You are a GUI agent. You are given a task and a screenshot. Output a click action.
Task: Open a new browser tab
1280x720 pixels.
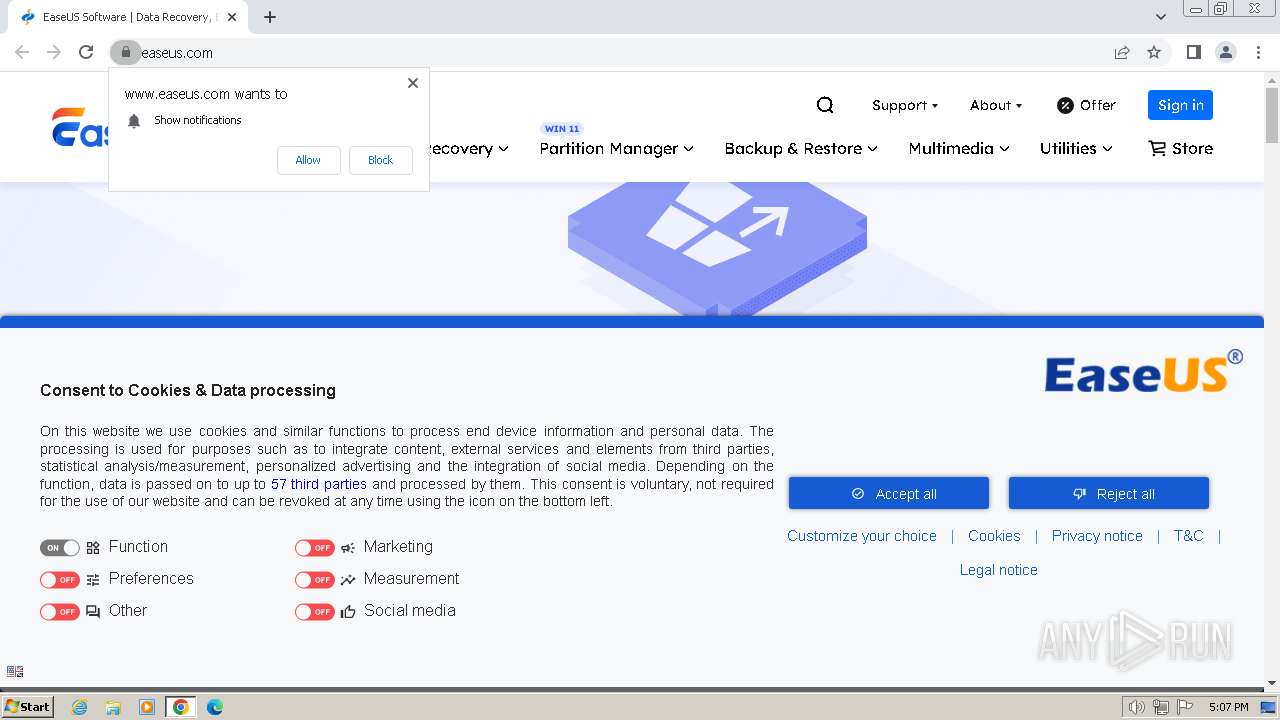[x=270, y=17]
